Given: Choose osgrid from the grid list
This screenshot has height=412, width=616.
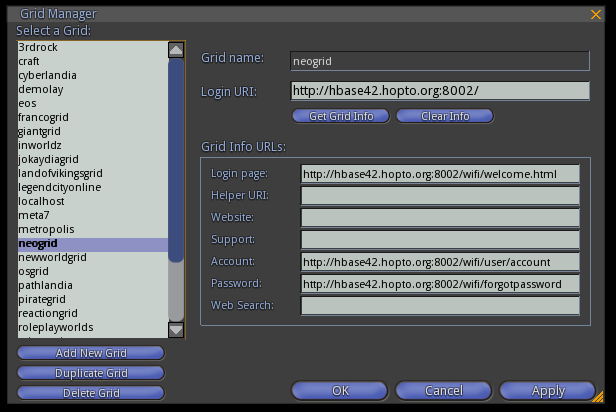Looking at the screenshot, I should pyautogui.click(x=34, y=271).
